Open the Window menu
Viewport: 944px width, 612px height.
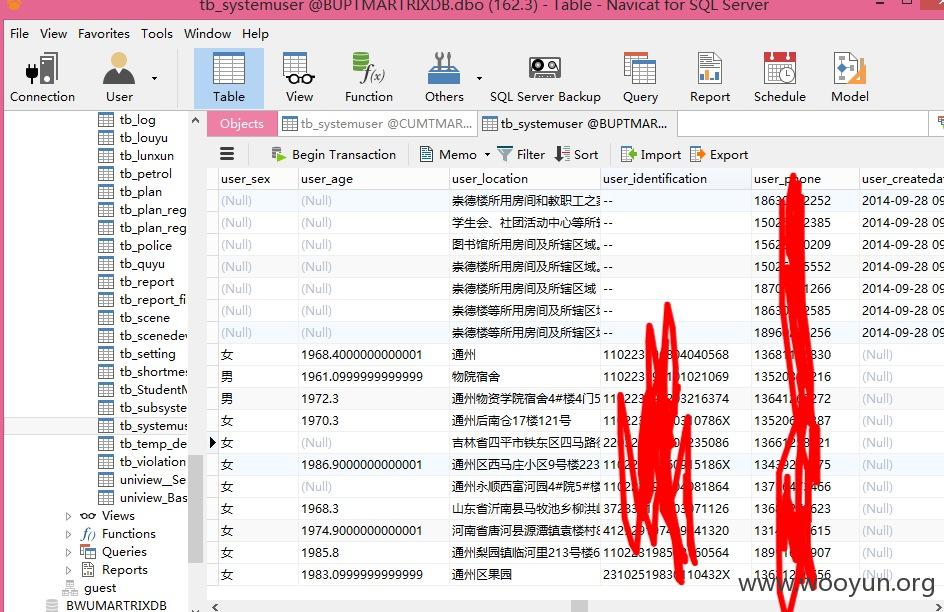207,34
